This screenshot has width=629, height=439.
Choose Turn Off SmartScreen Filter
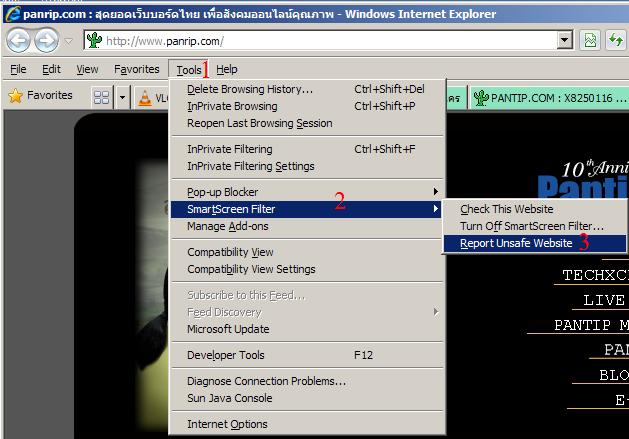coord(535,226)
